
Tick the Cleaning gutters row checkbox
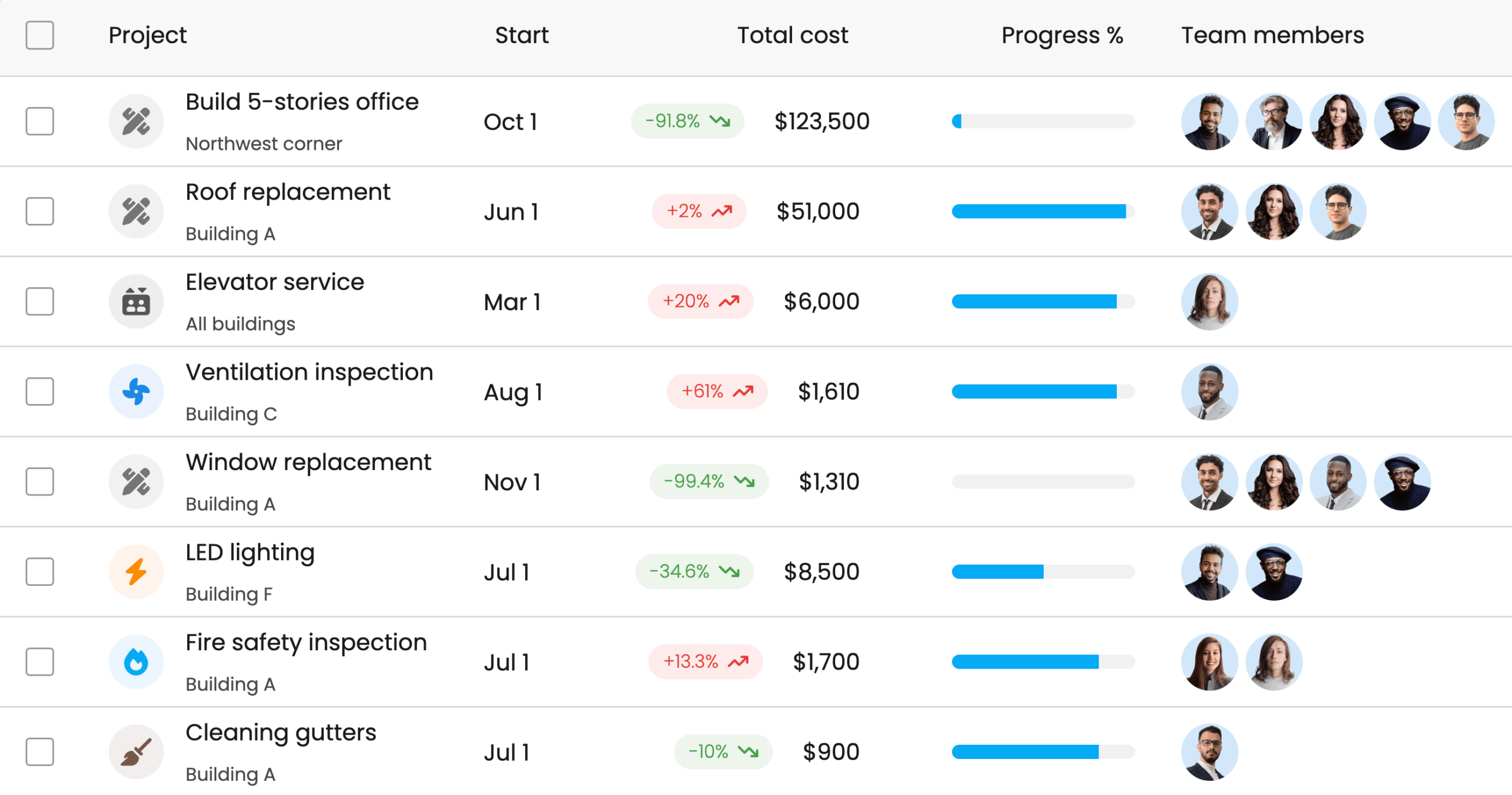pos(40,752)
